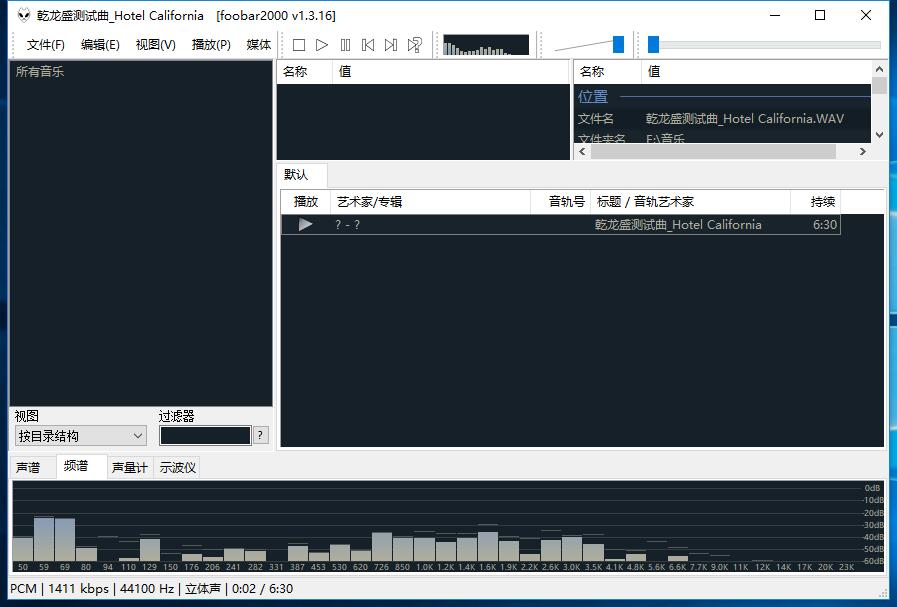Click the seek bar position handle

point(653,44)
